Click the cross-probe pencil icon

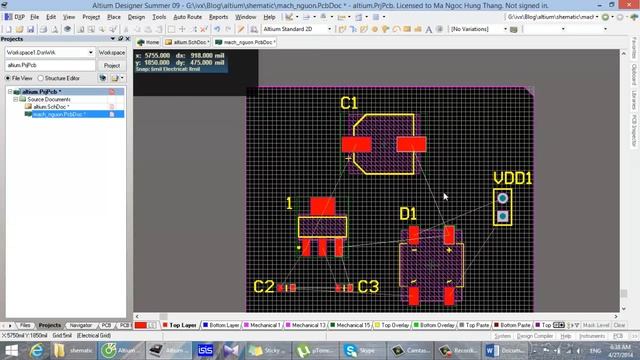(x=241, y=29)
